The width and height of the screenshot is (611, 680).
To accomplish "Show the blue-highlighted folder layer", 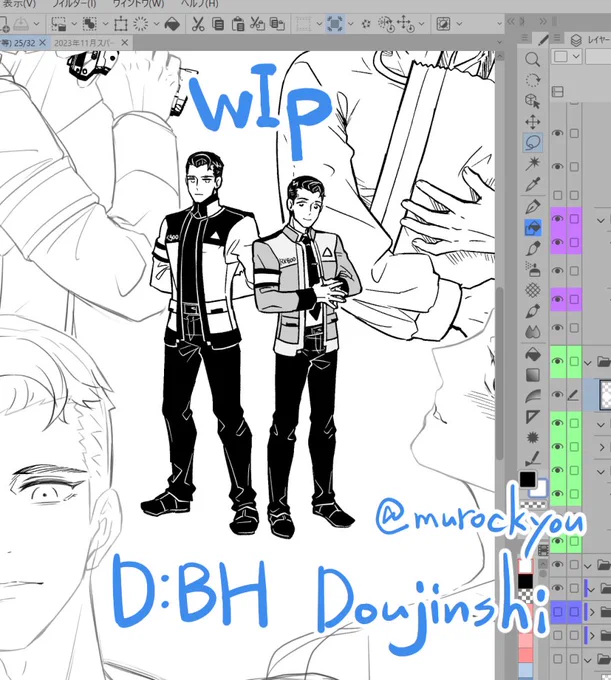I will [x=558, y=611].
